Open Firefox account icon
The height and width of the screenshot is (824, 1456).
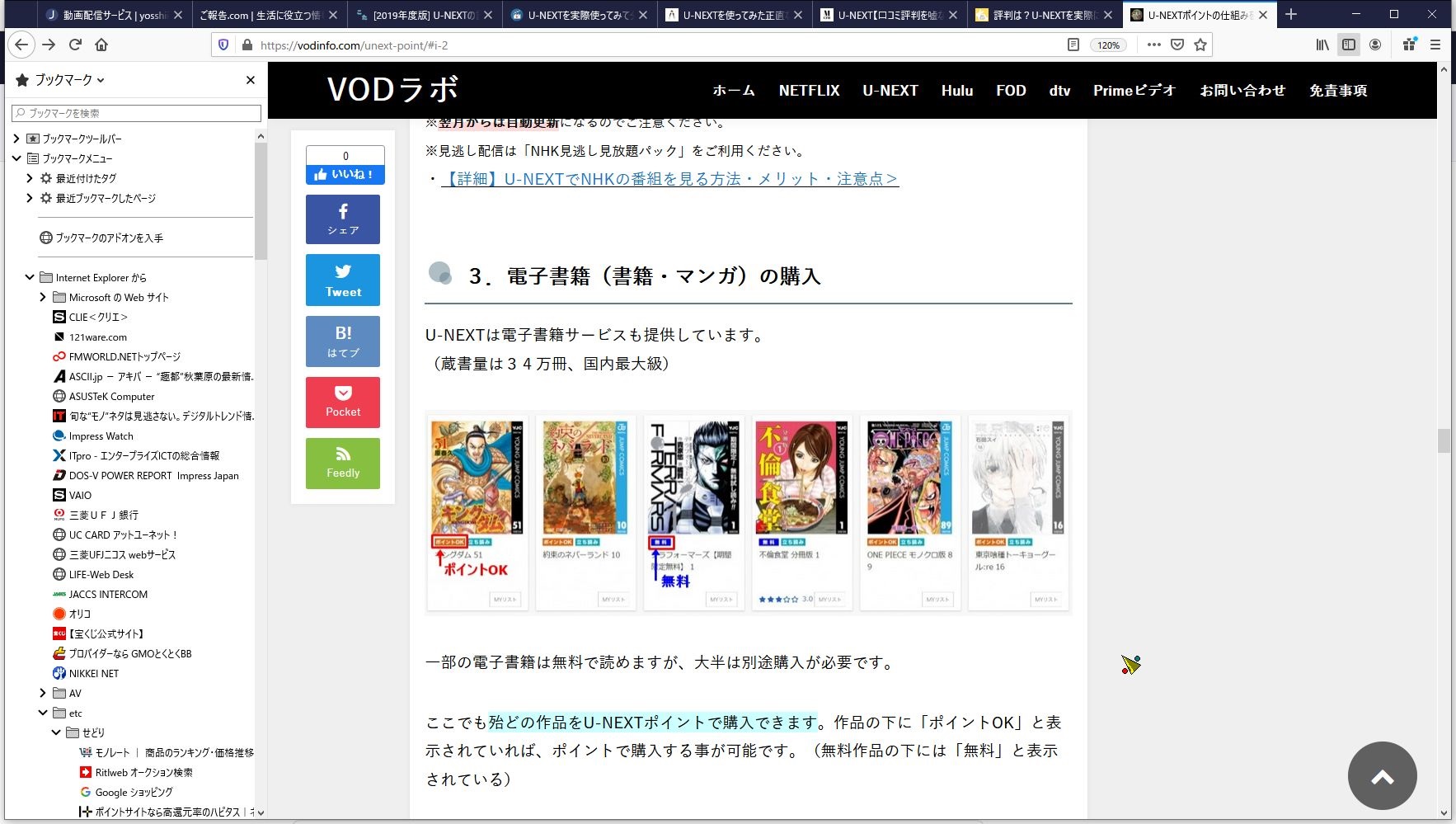[x=1375, y=45]
